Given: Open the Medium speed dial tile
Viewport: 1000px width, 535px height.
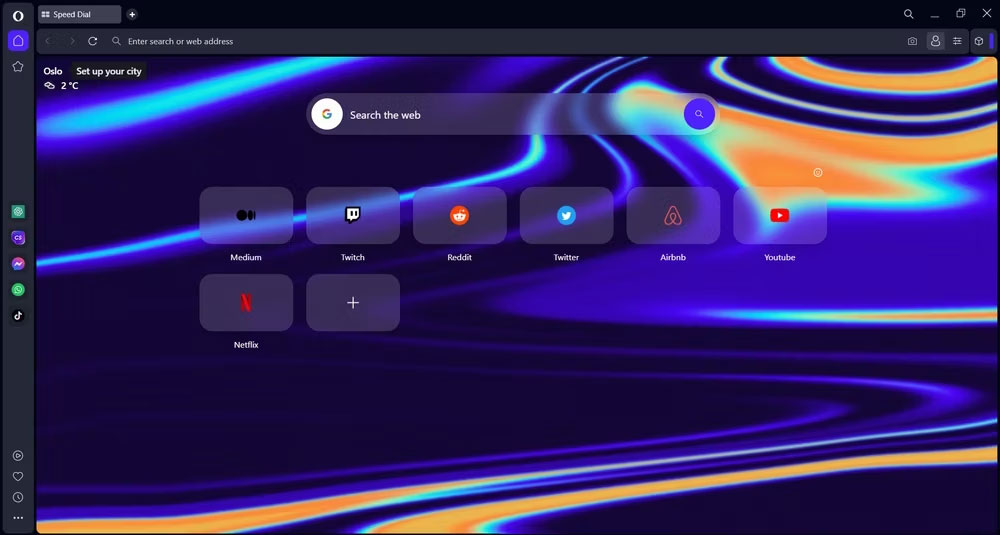Looking at the screenshot, I should point(246,216).
